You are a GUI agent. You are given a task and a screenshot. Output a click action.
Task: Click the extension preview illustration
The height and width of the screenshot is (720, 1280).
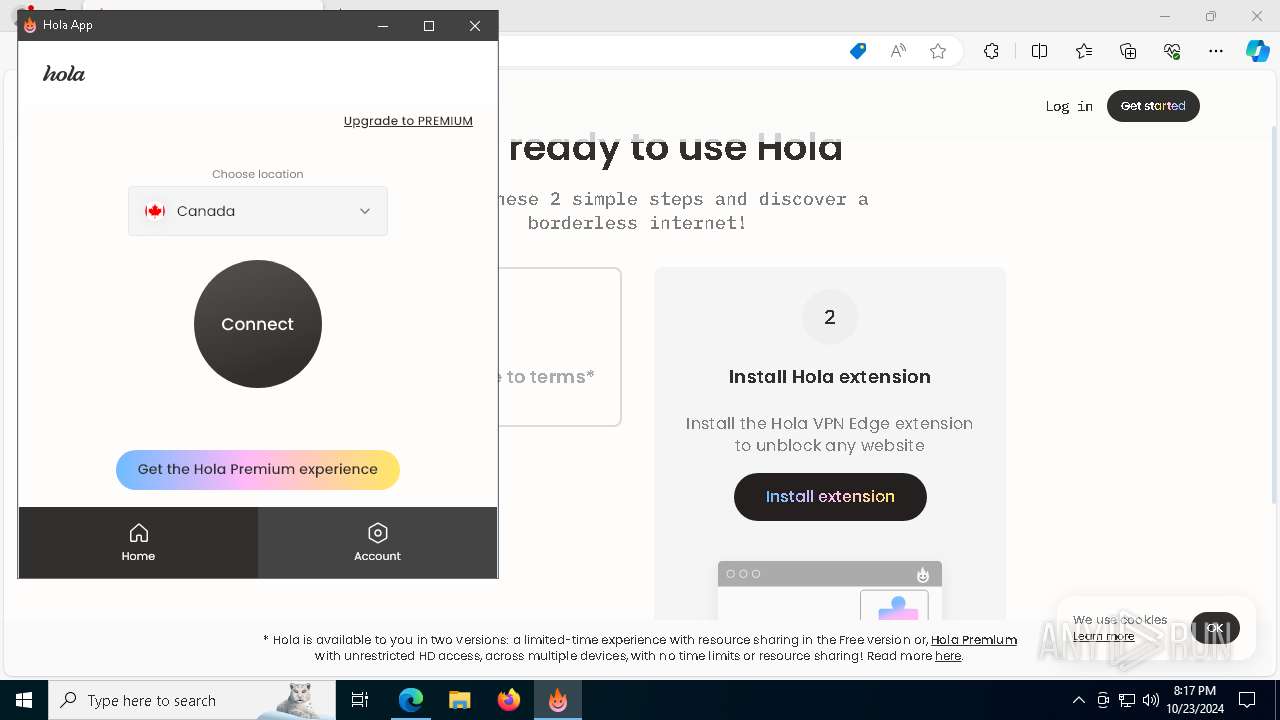830,590
